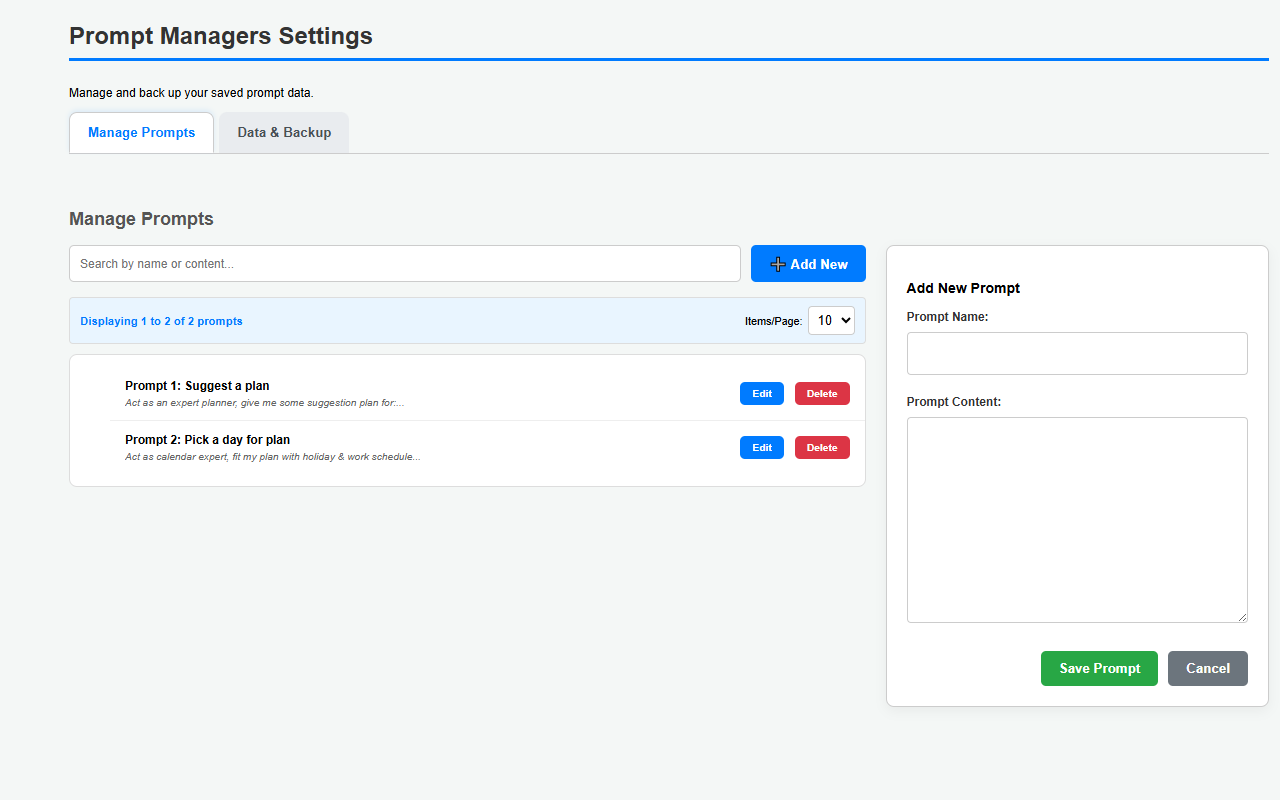Click the 'Displaying 1 to 2 of 2 prompts' label
The width and height of the screenshot is (1280, 800).
click(x=161, y=321)
